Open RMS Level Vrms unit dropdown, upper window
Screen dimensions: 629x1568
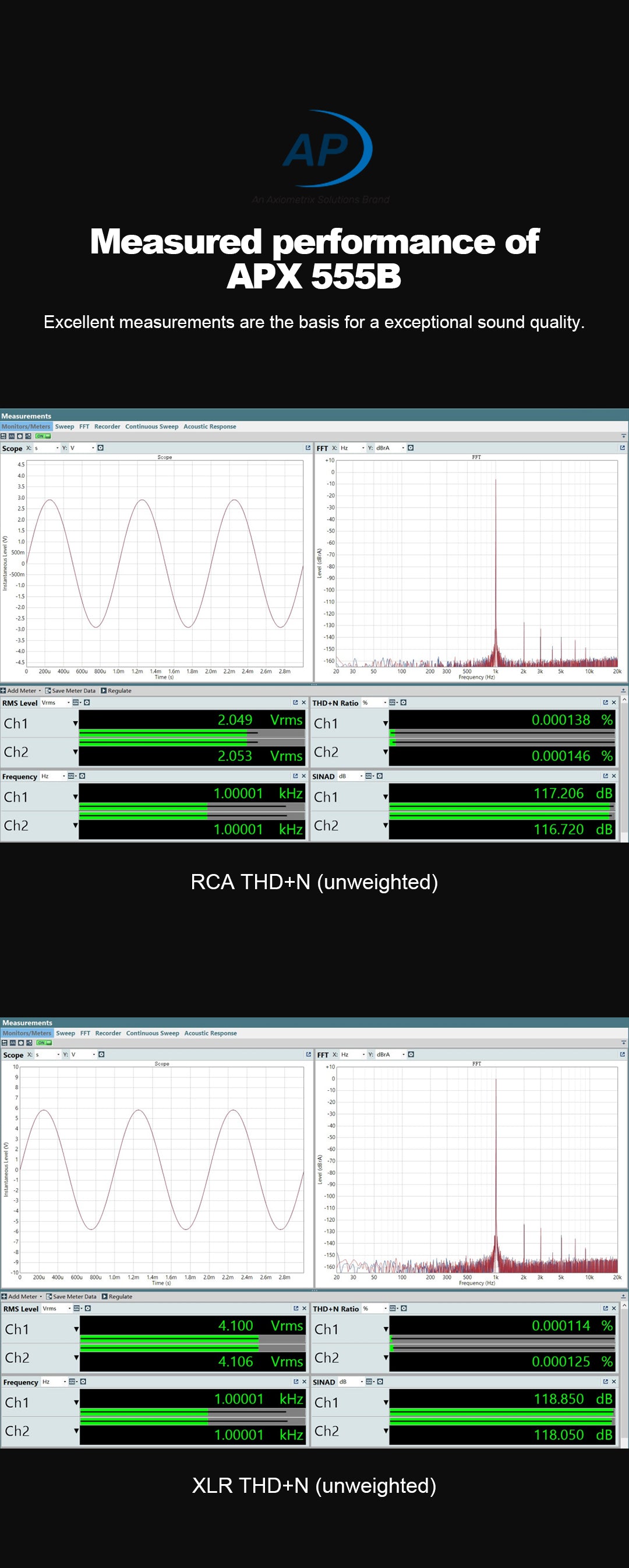(x=55, y=703)
